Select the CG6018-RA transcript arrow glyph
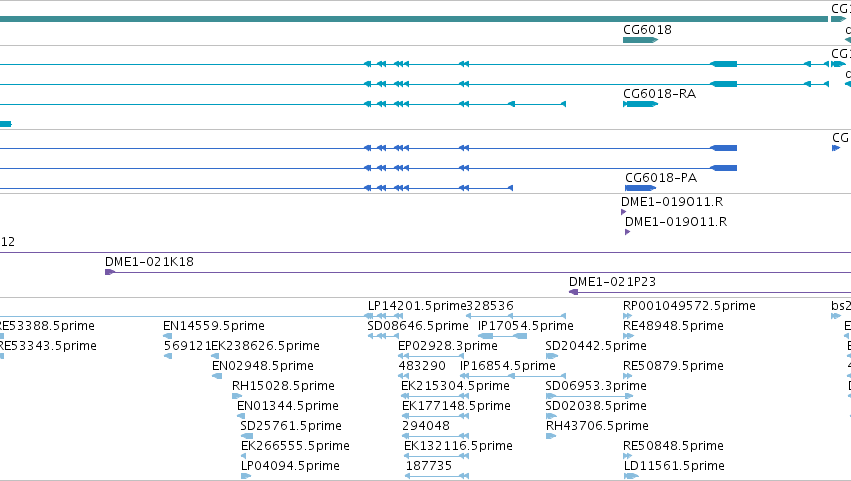 click(x=640, y=104)
